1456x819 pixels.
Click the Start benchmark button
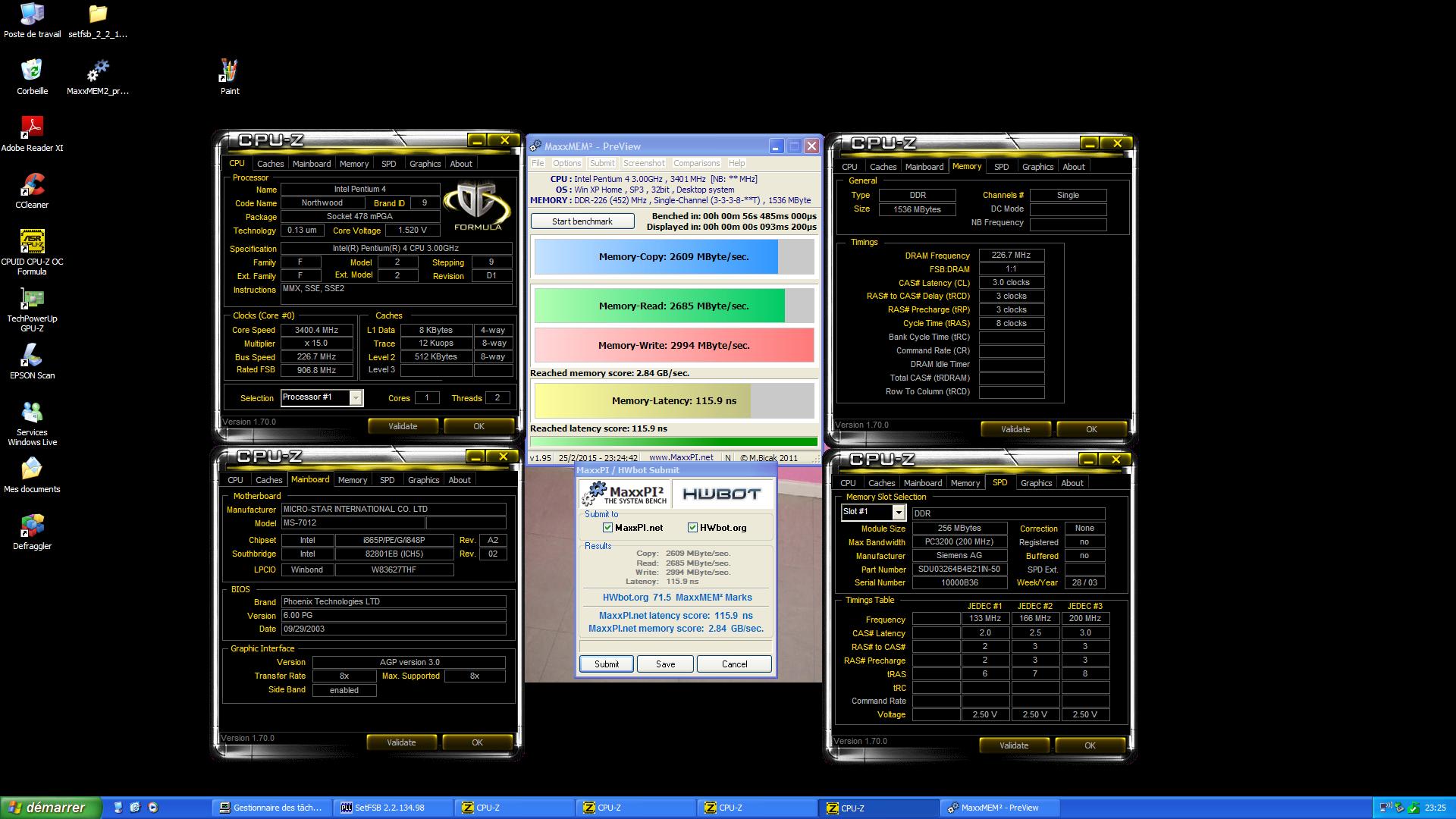[x=582, y=221]
